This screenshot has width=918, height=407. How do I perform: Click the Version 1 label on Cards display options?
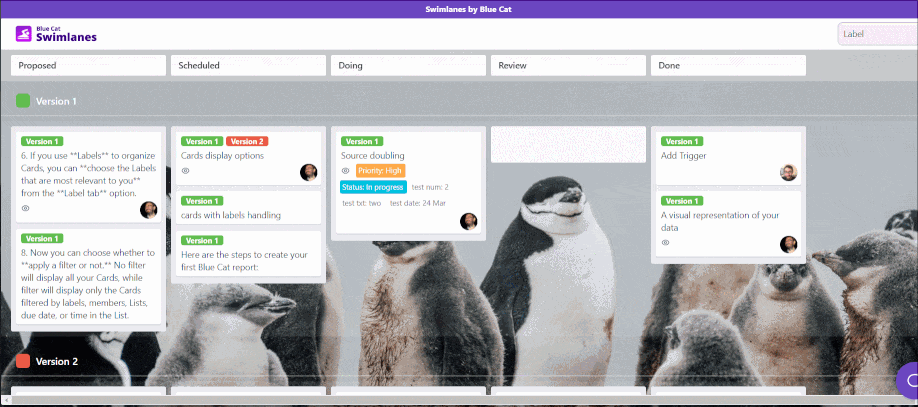coord(202,141)
